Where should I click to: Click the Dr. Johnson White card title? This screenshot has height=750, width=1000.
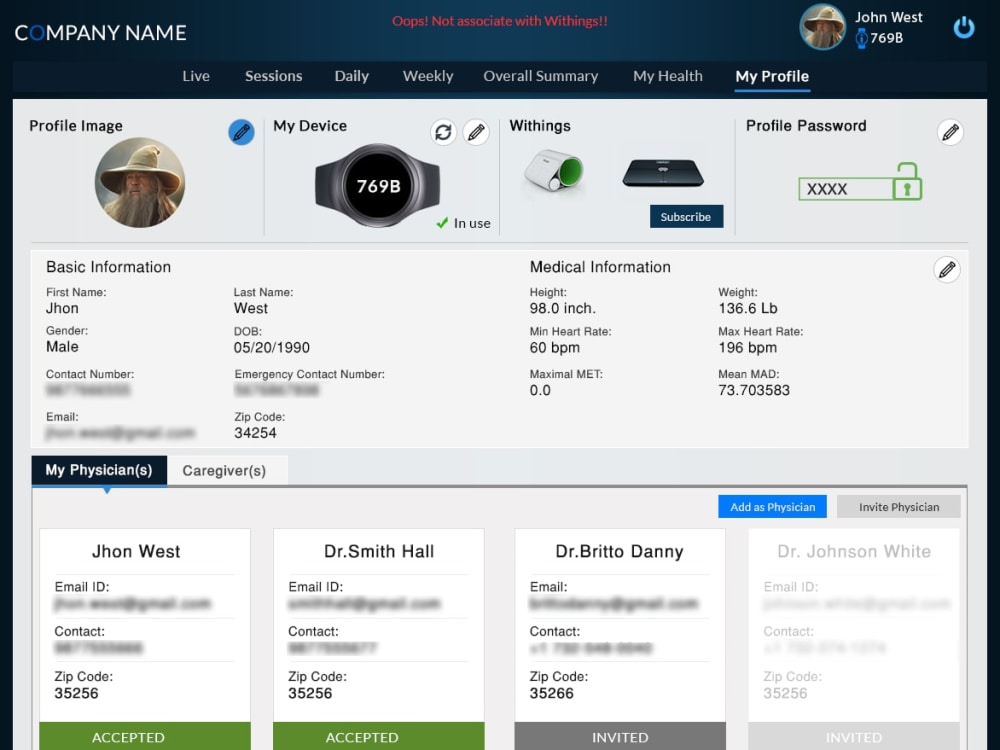[854, 551]
